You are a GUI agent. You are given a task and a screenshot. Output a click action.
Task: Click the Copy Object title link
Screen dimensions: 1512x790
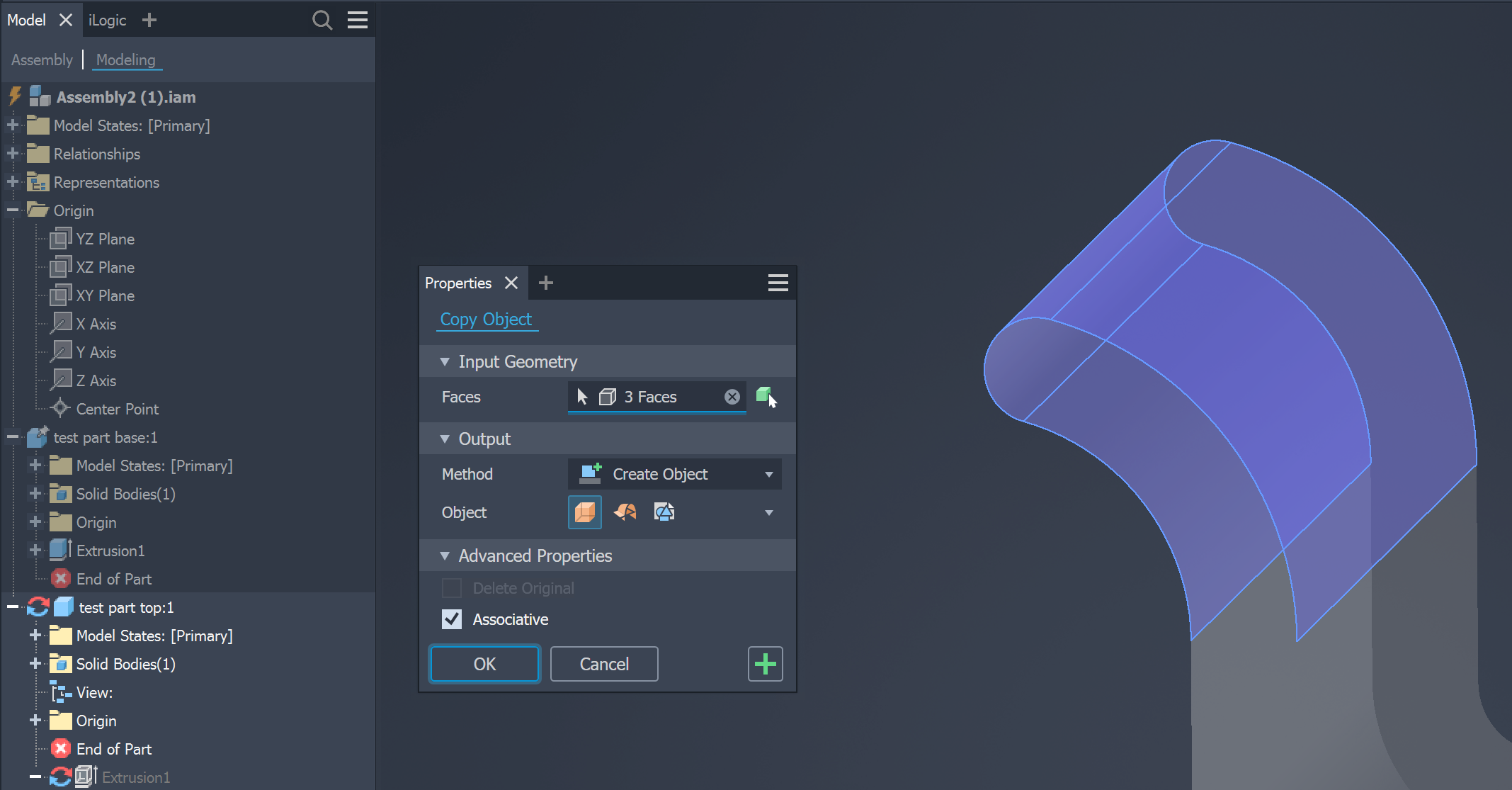[486, 319]
